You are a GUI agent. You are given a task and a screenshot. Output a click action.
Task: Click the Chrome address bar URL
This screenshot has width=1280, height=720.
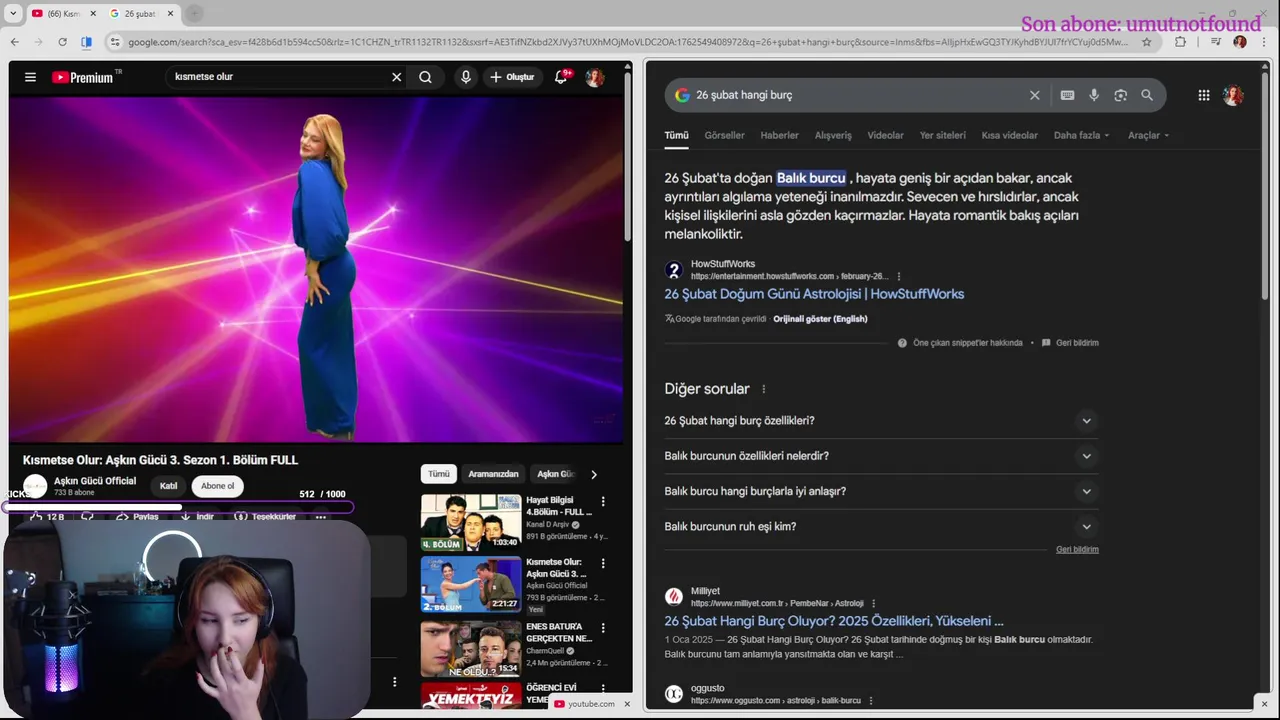tap(628, 42)
